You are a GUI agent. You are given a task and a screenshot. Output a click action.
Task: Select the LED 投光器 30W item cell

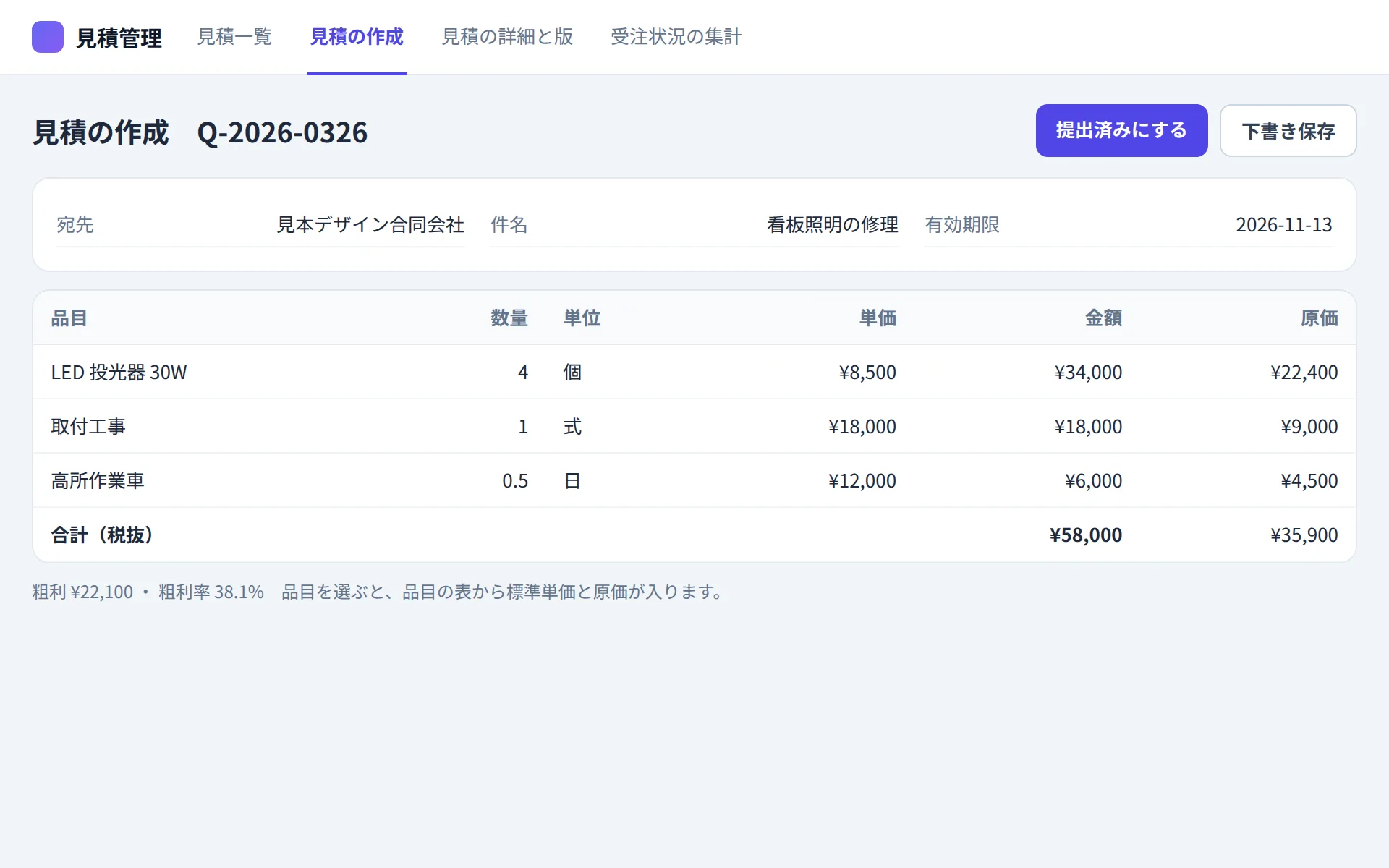(119, 373)
